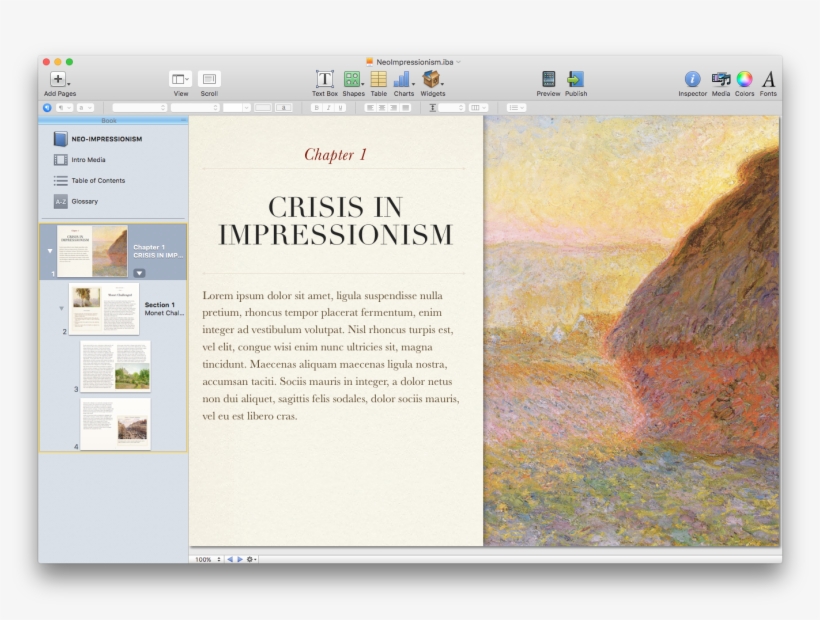The image size is (820, 620).
Task: Open the Colors picker
Action: pos(743,78)
